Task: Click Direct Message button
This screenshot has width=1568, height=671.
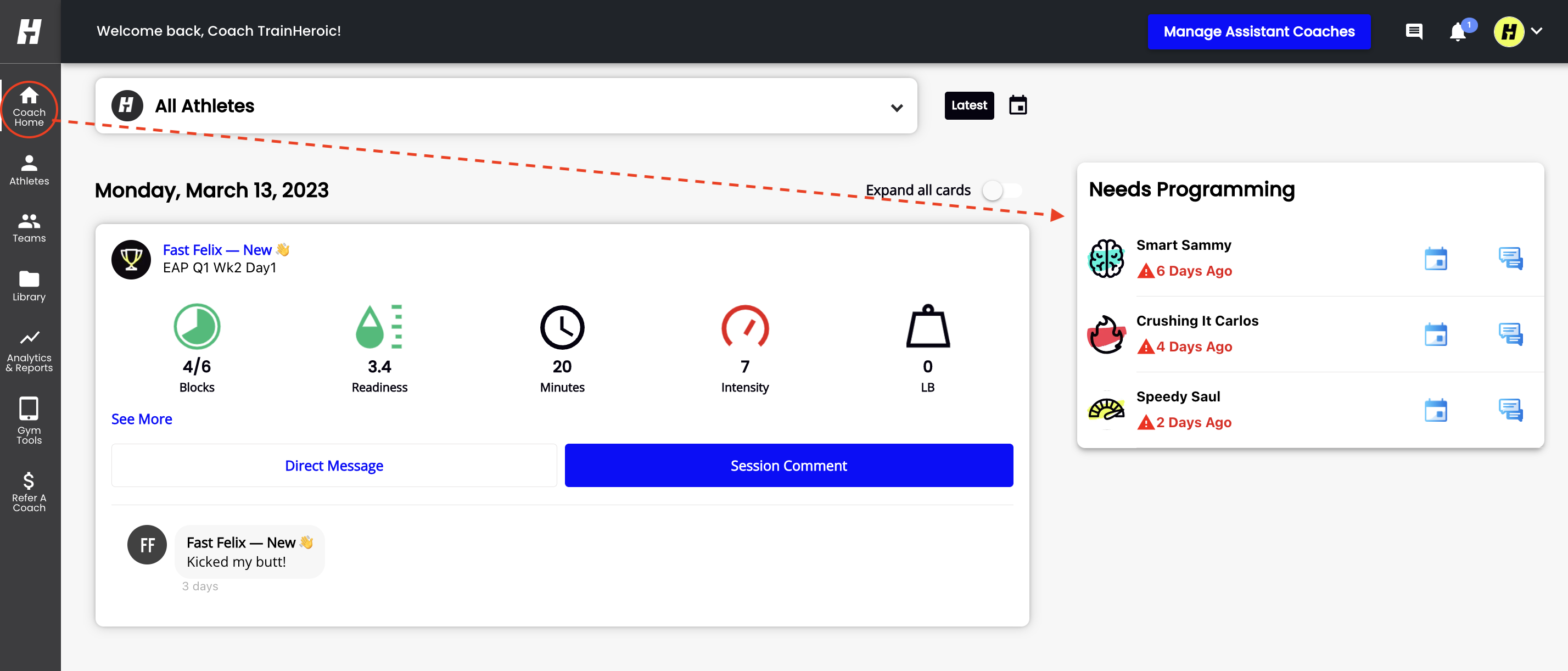Action: [x=334, y=466]
